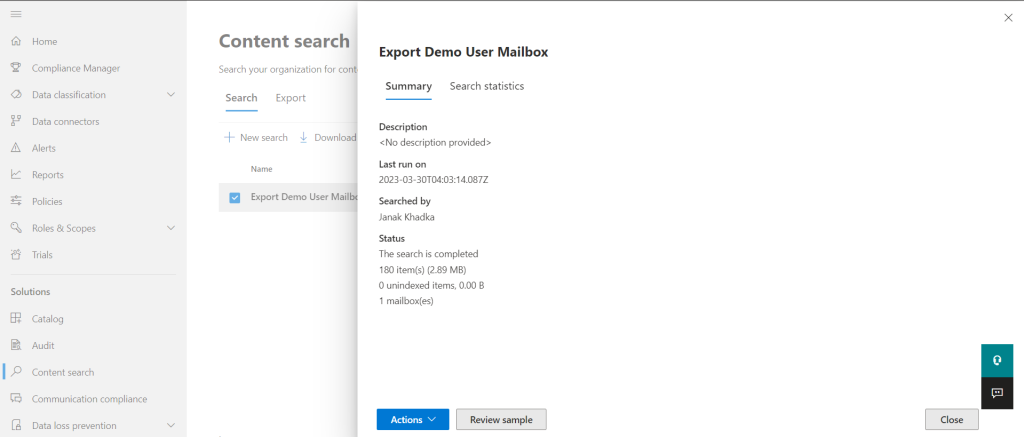Switch to the Summary tab
Image resolution: width=1024 pixels, height=437 pixels.
408,86
